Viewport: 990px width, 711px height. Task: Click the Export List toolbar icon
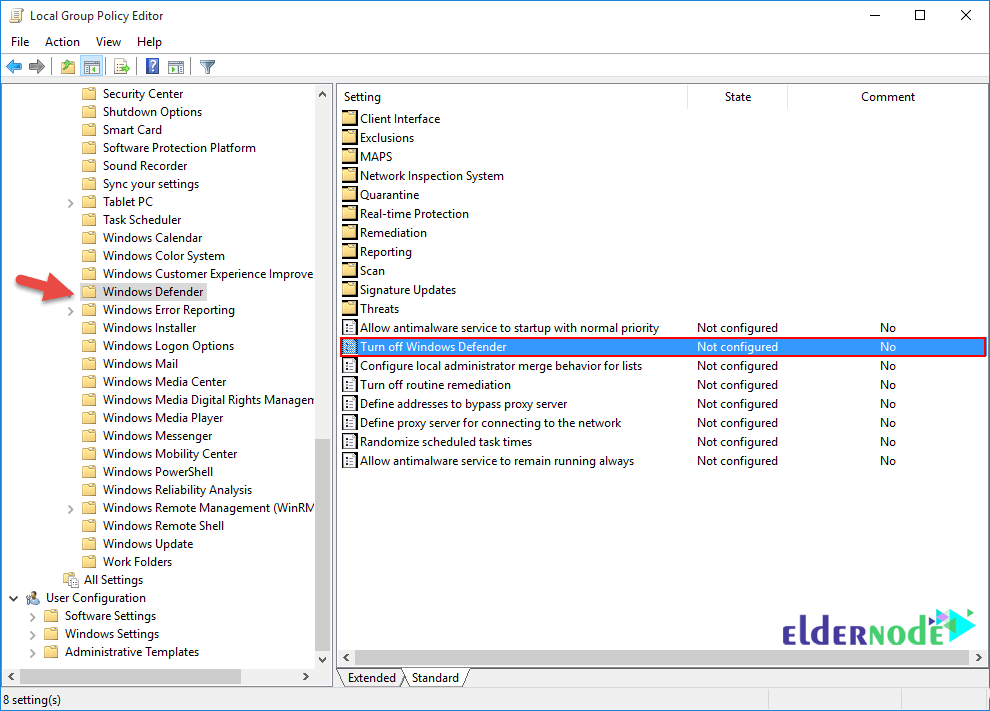pos(122,66)
